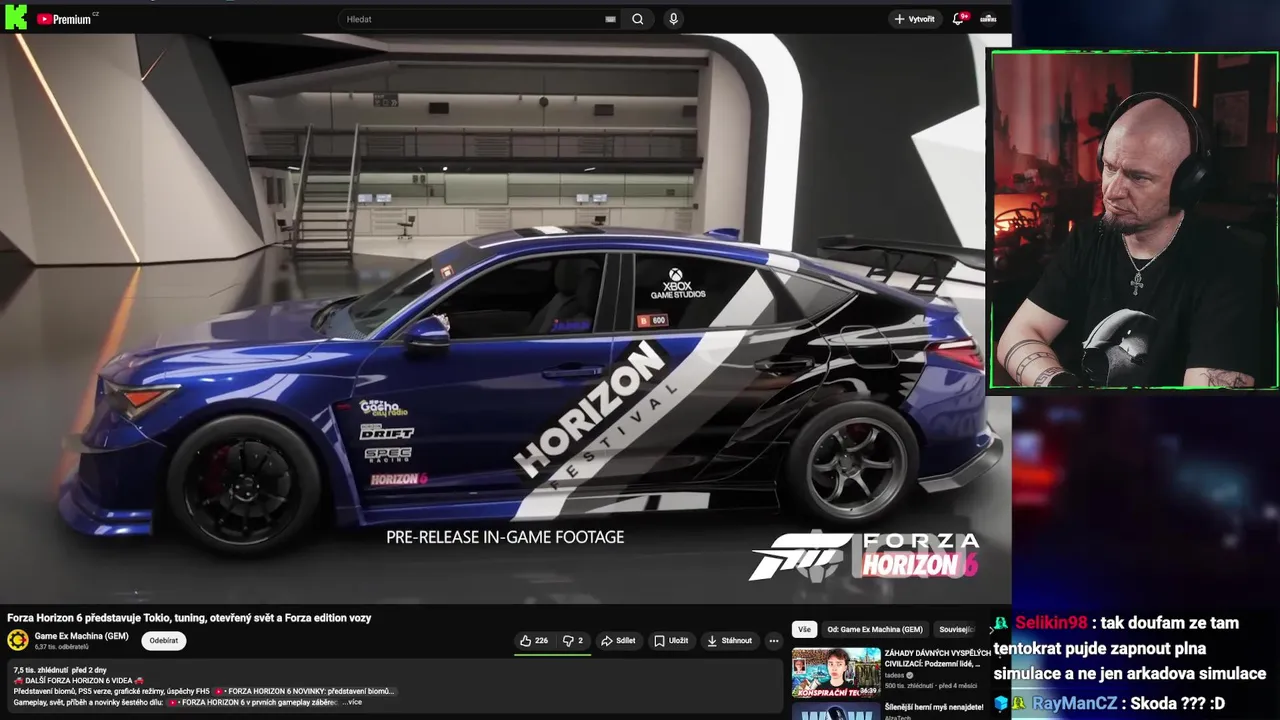1280x720 pixels.
Task: Click the green Kick logo icon
Action: pos(15,18)
